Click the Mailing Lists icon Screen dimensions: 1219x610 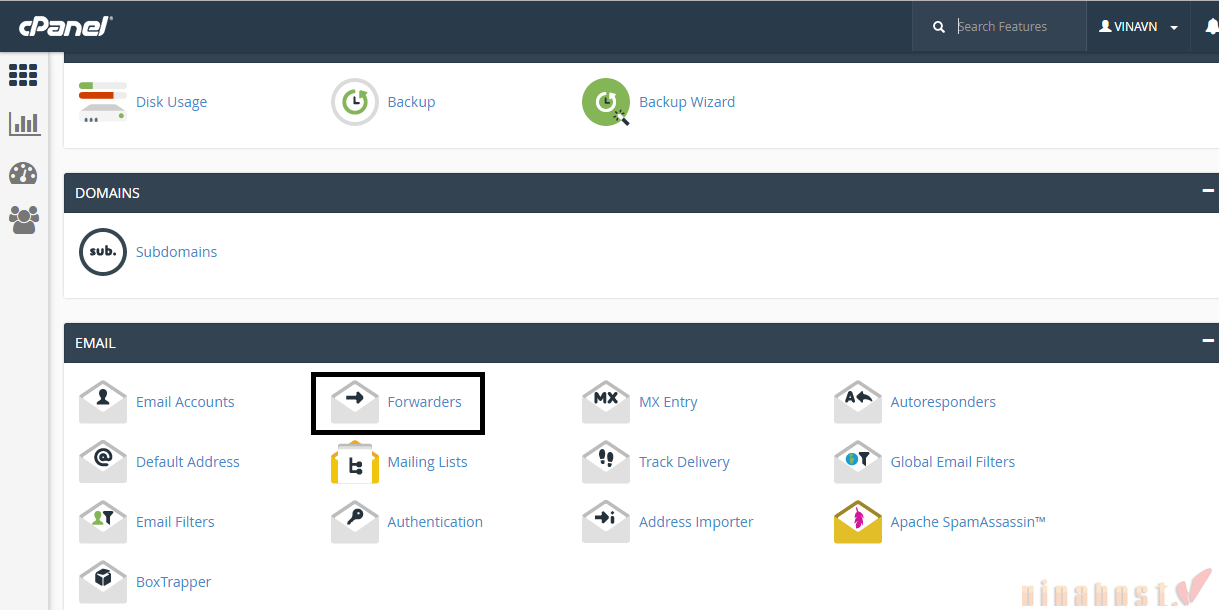[x=355, y=462]
